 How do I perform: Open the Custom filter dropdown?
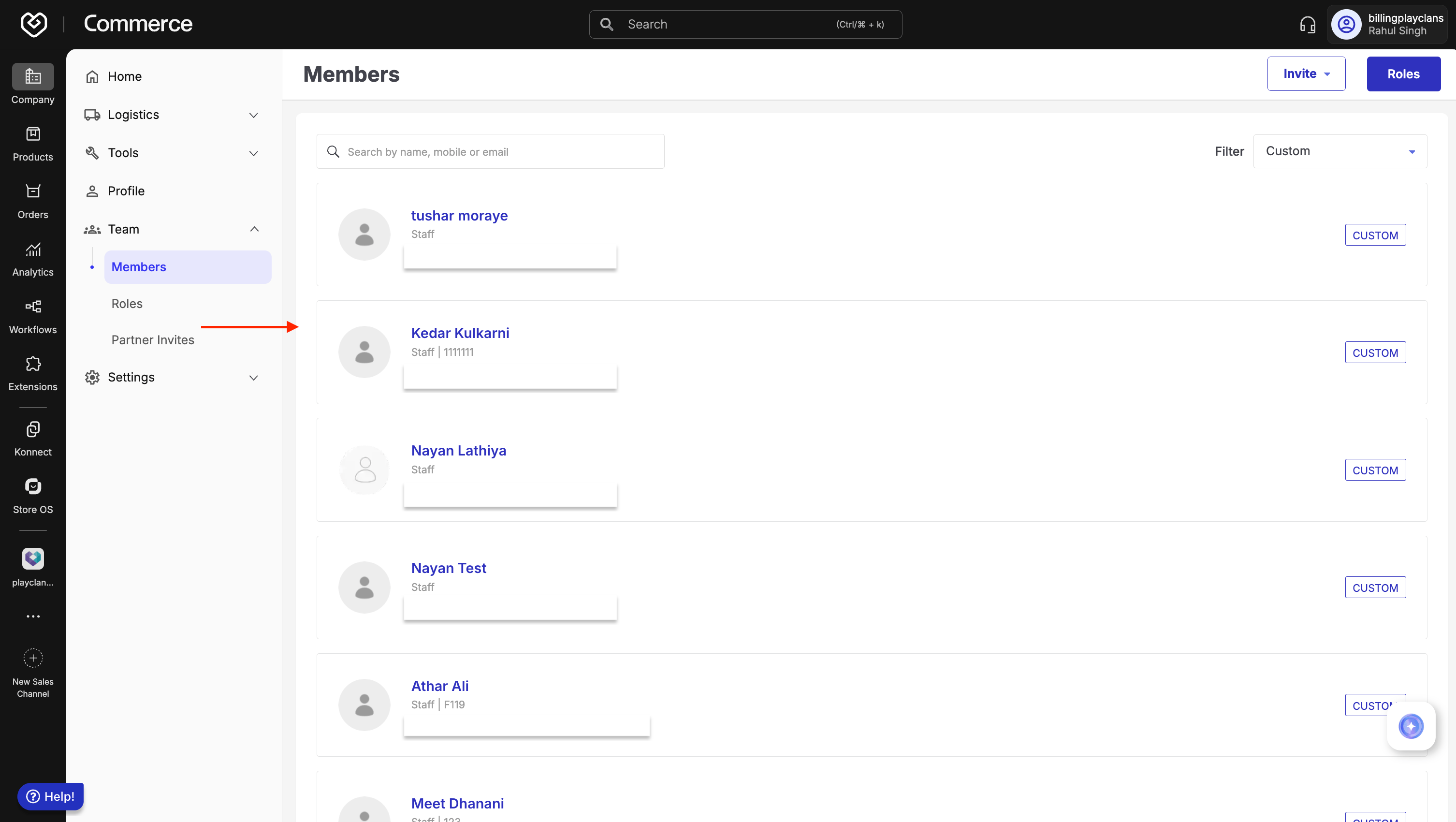pos(1340,151)
